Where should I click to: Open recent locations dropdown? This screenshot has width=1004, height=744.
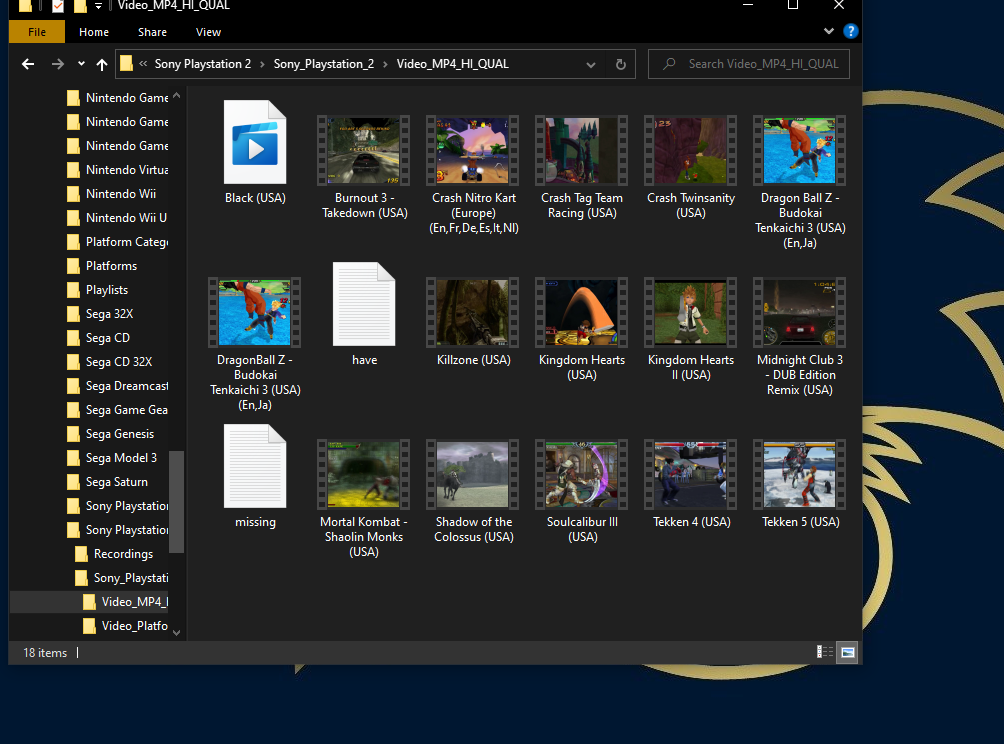[81, 64]
